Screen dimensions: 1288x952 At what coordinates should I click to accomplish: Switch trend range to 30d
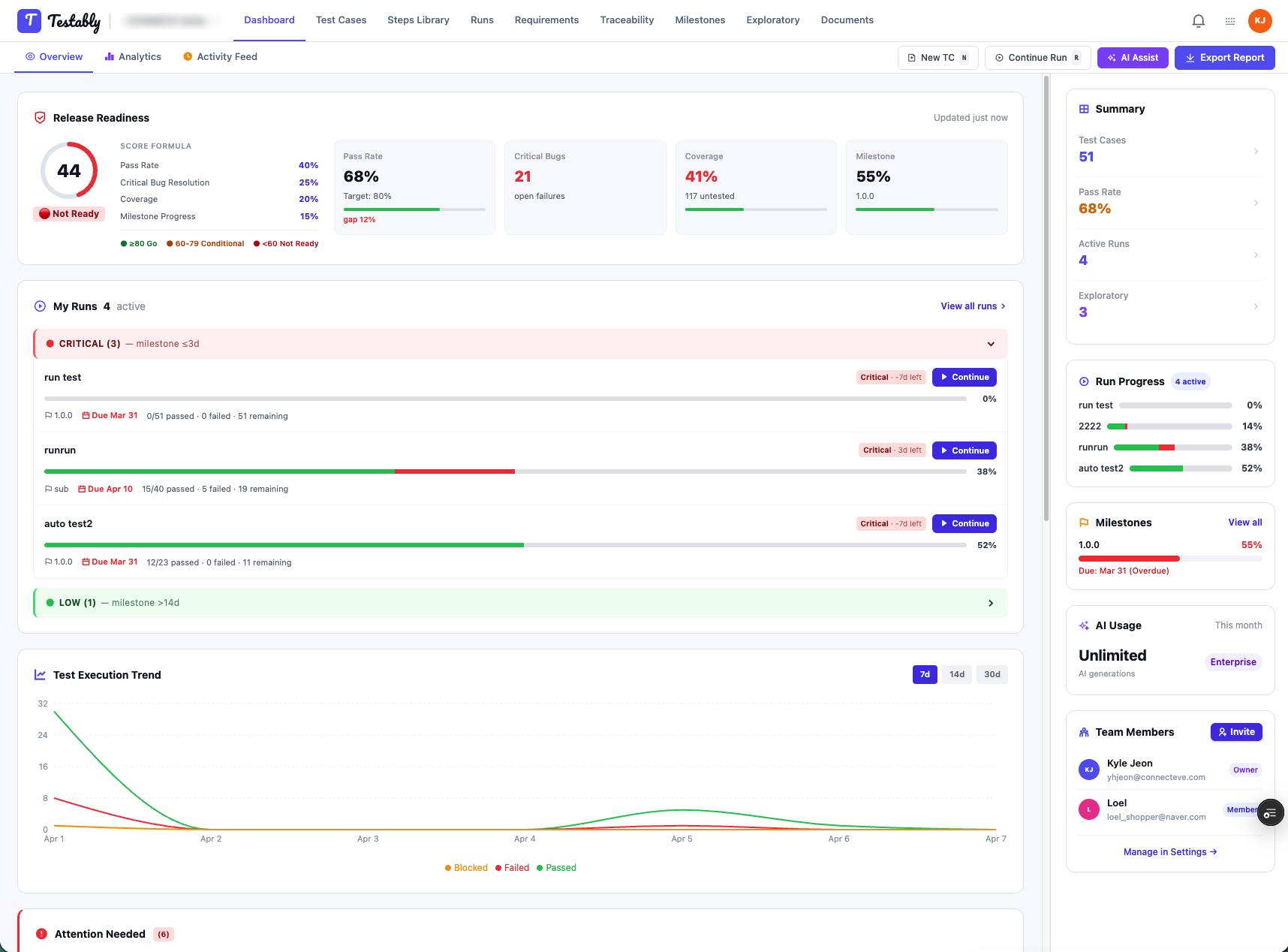992,674
